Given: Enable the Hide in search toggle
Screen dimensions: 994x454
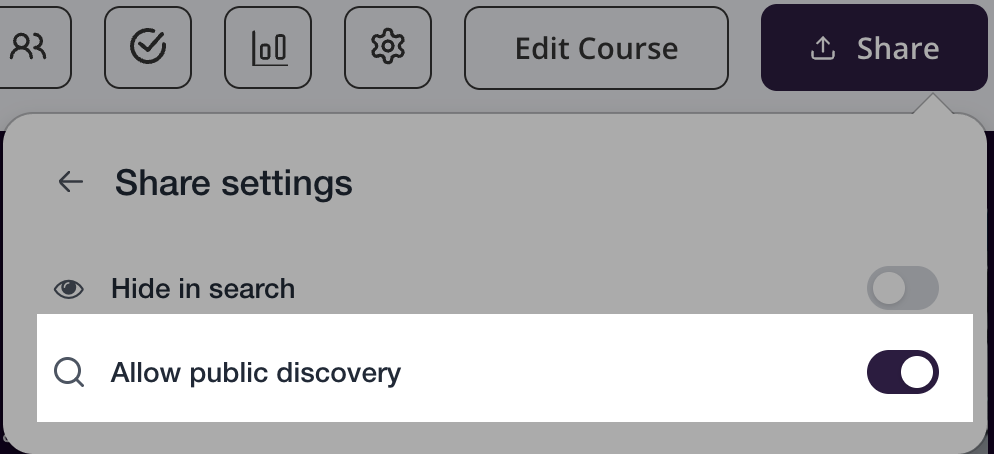Looking at the screenshot, I should point(902,289).
